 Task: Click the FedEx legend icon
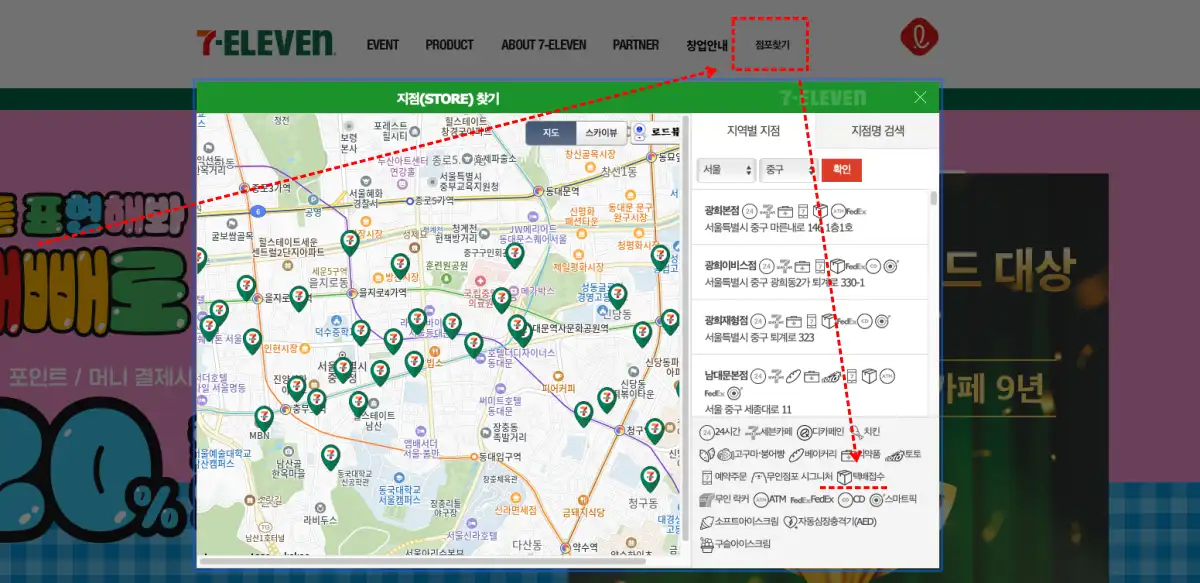[801, 500]
